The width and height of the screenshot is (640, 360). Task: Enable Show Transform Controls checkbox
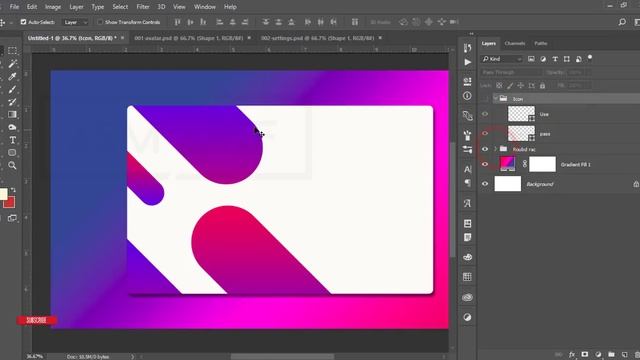(100, 22)
